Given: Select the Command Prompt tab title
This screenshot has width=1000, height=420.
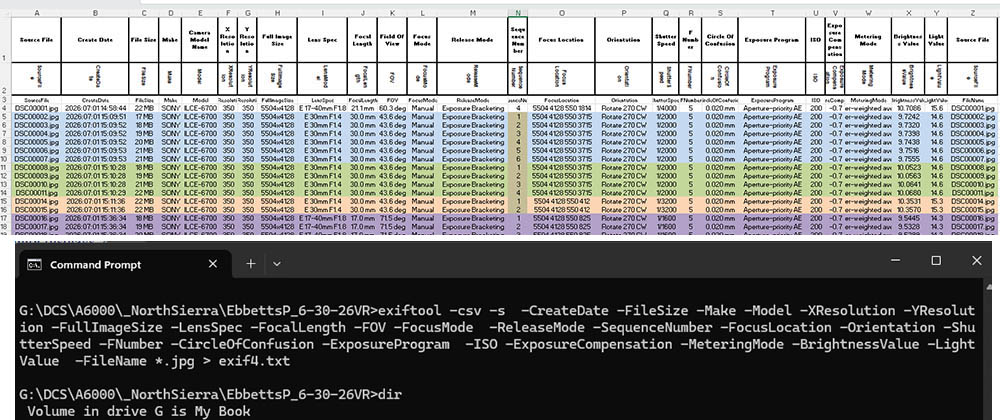Looking at the screenshot, I should click(96, 264).
